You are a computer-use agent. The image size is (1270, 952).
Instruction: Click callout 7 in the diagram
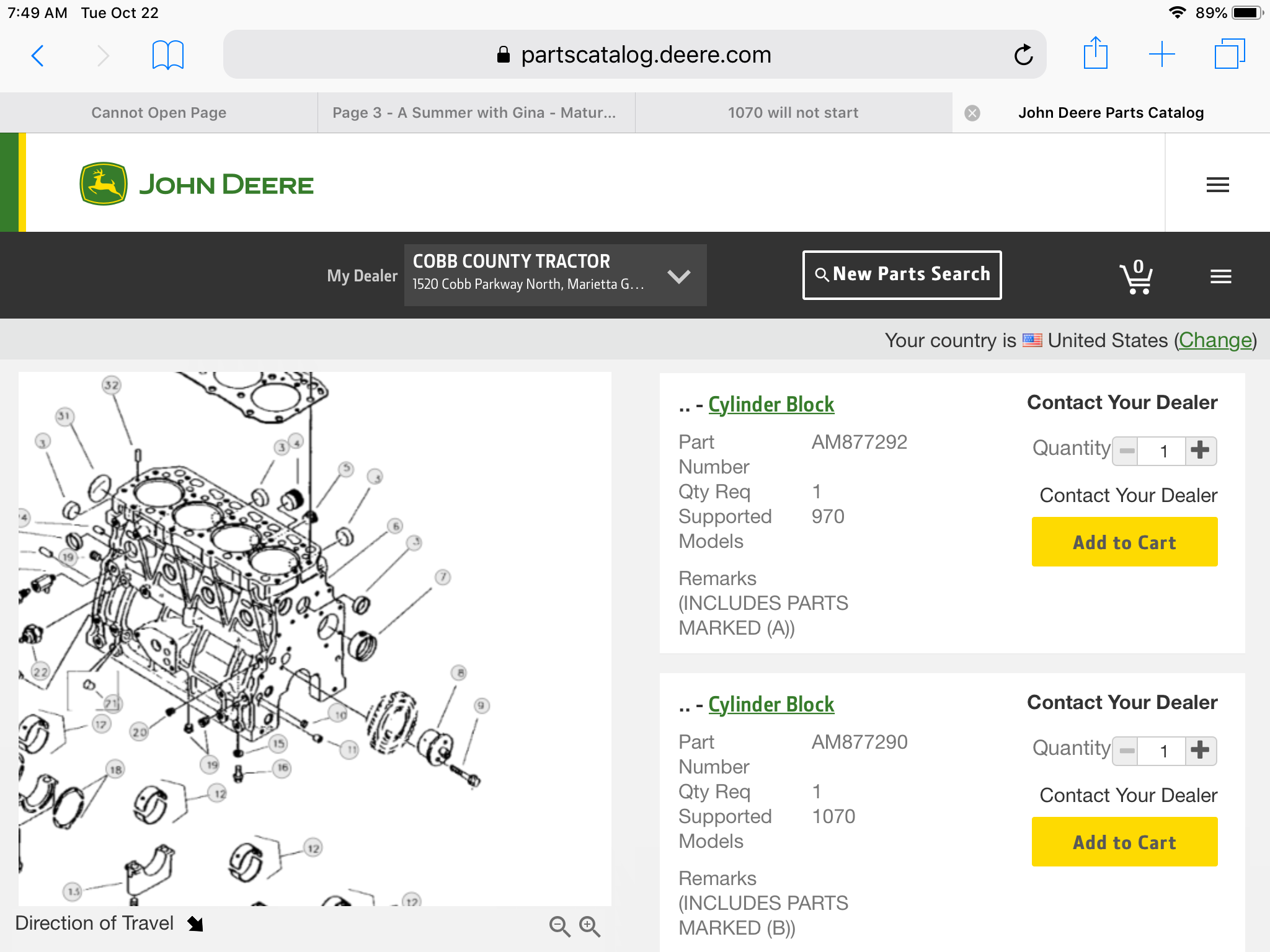tap(442, 577)
